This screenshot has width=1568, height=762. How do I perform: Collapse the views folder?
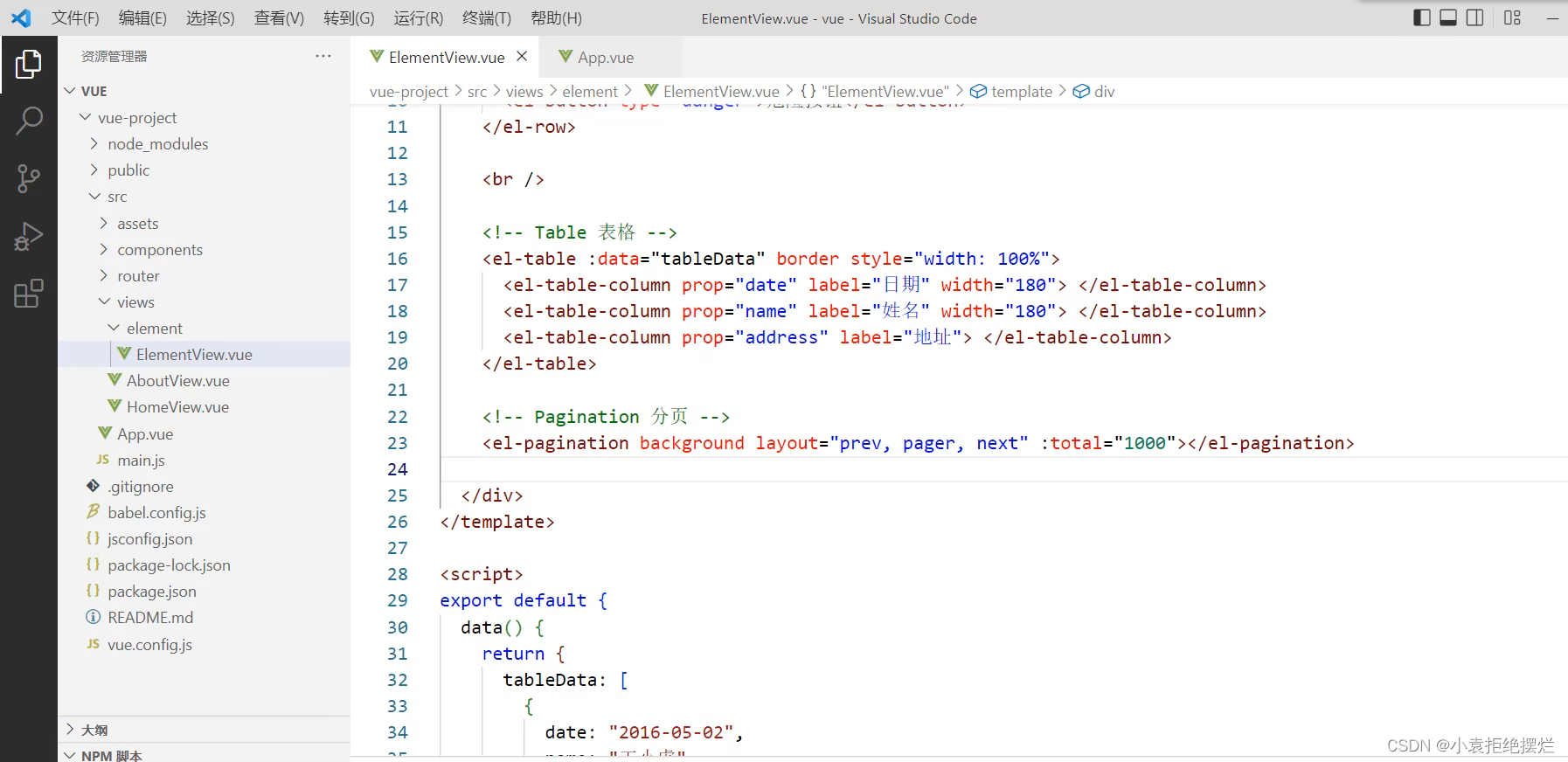(x=104, y=301)
